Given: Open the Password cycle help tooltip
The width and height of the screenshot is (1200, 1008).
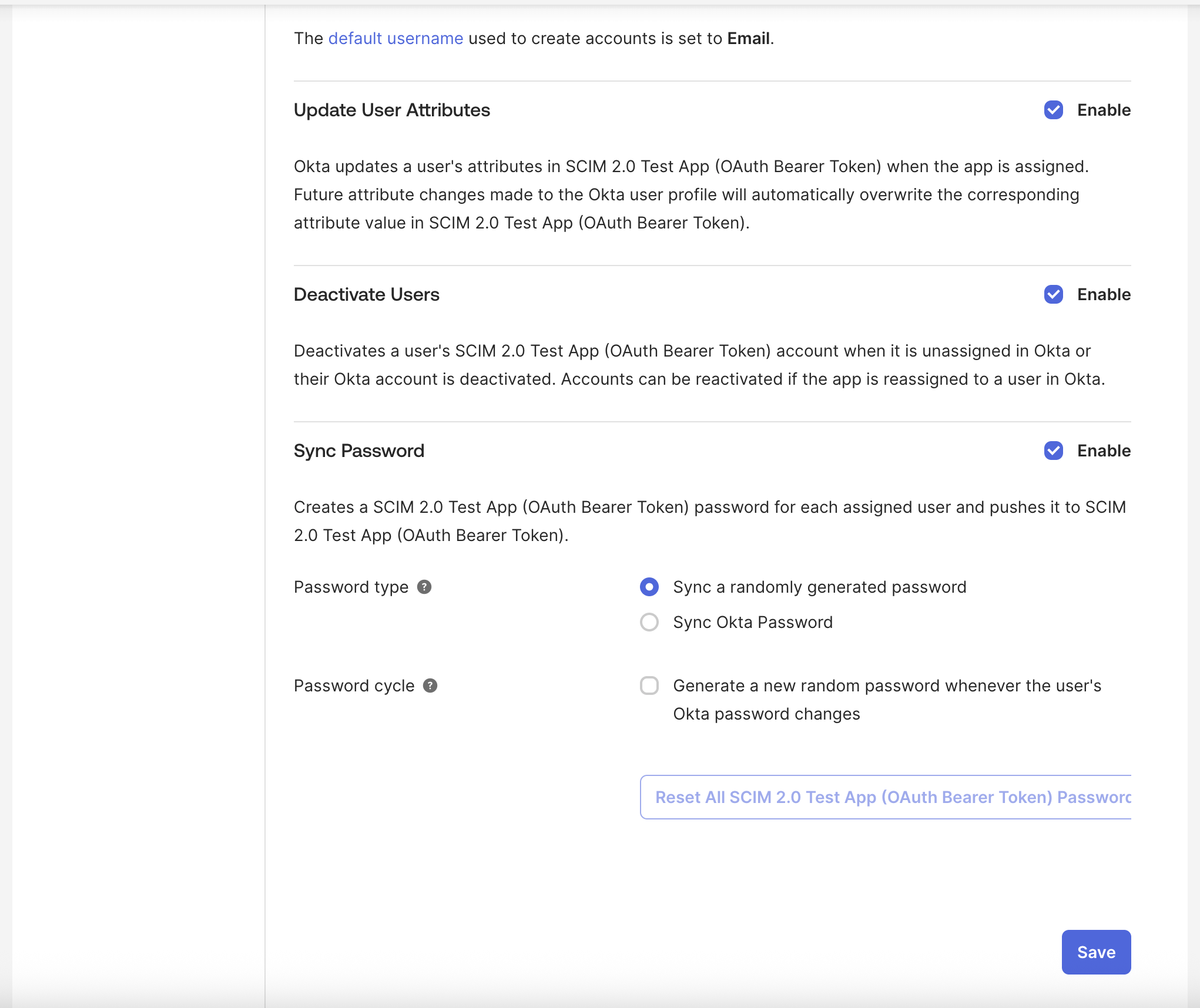Looking at the screenshot, I should (x=430, y=686).
